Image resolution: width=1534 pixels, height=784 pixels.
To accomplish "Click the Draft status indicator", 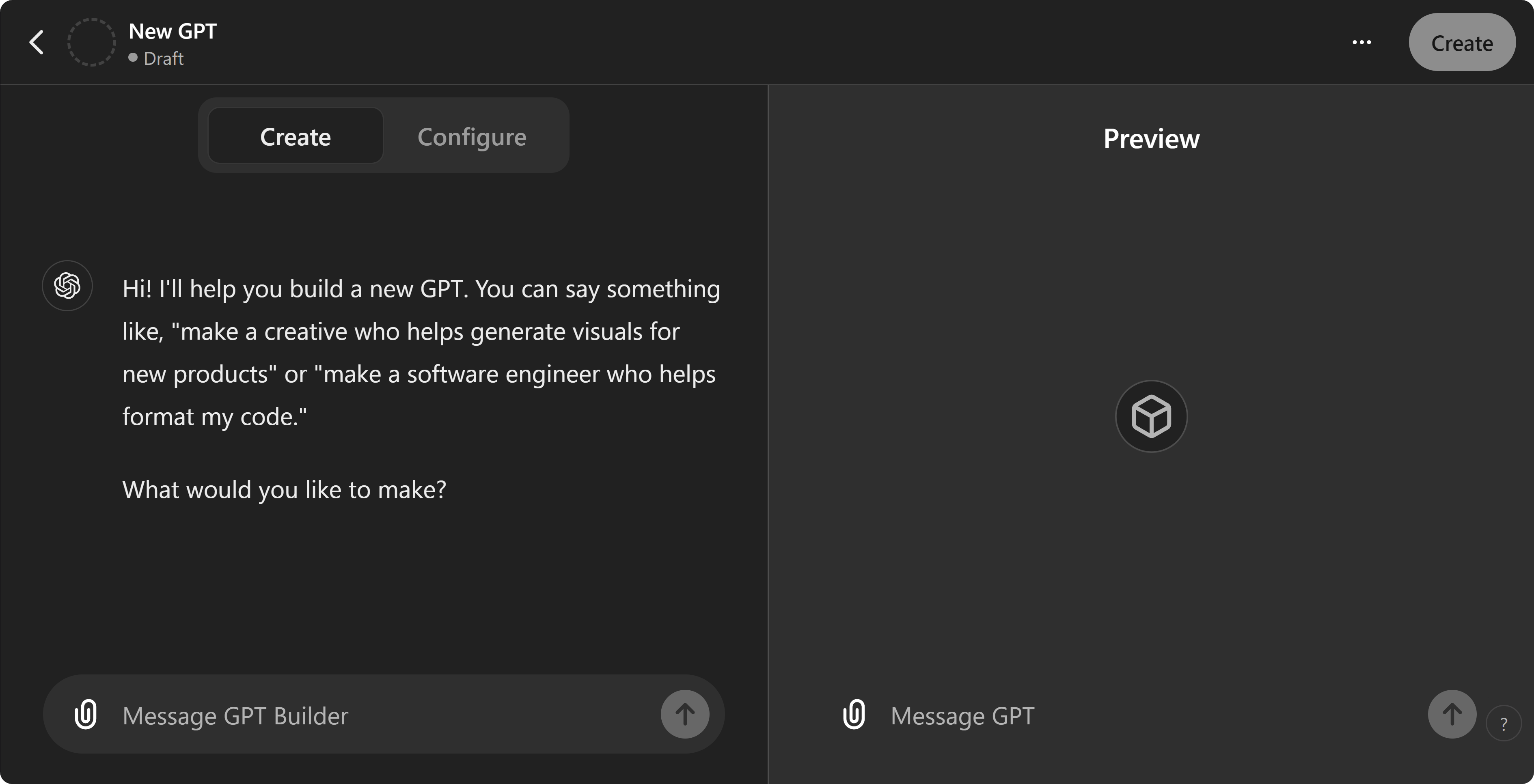I will 164,58.
